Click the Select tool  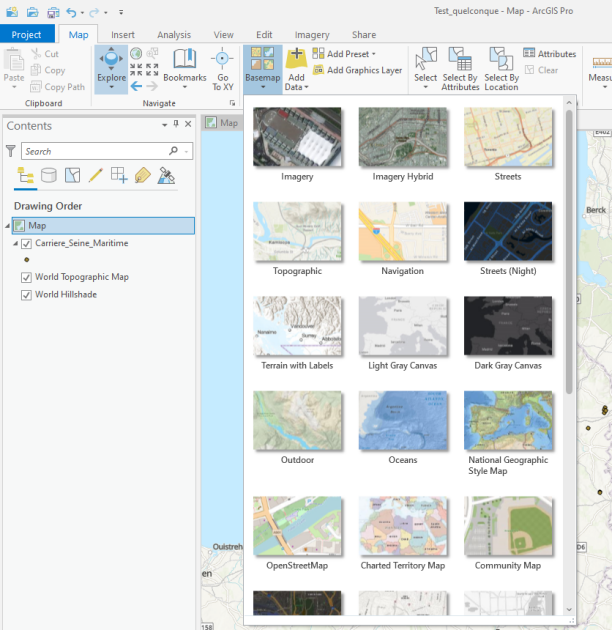click(x=426, y=68)
